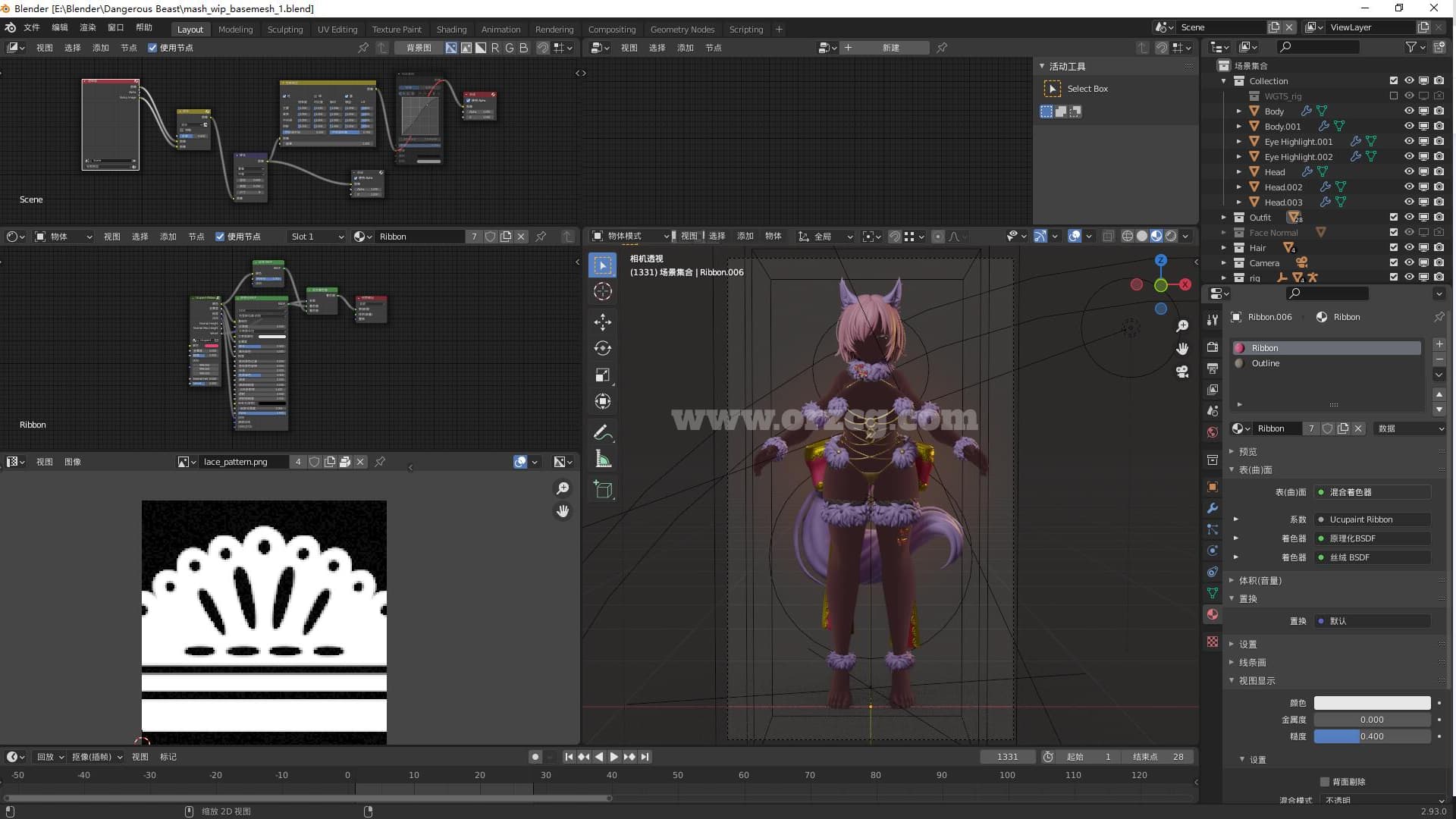
Task: Disable Camera collection in renders
Action: click(x=1439, y=262)
